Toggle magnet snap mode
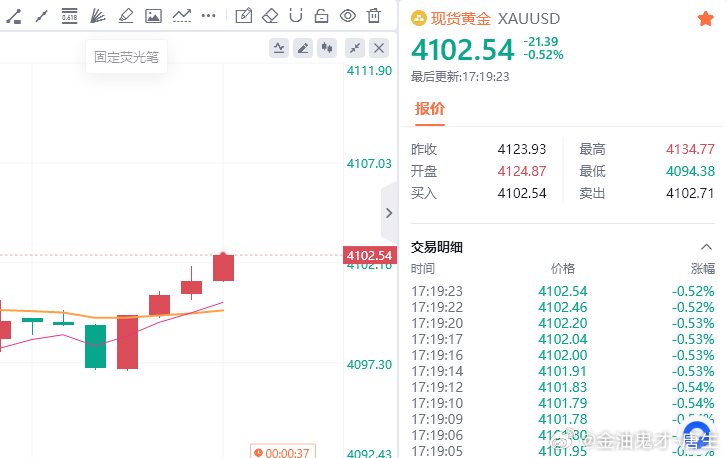This screenshot has width=727, height=458. point(295,16)
